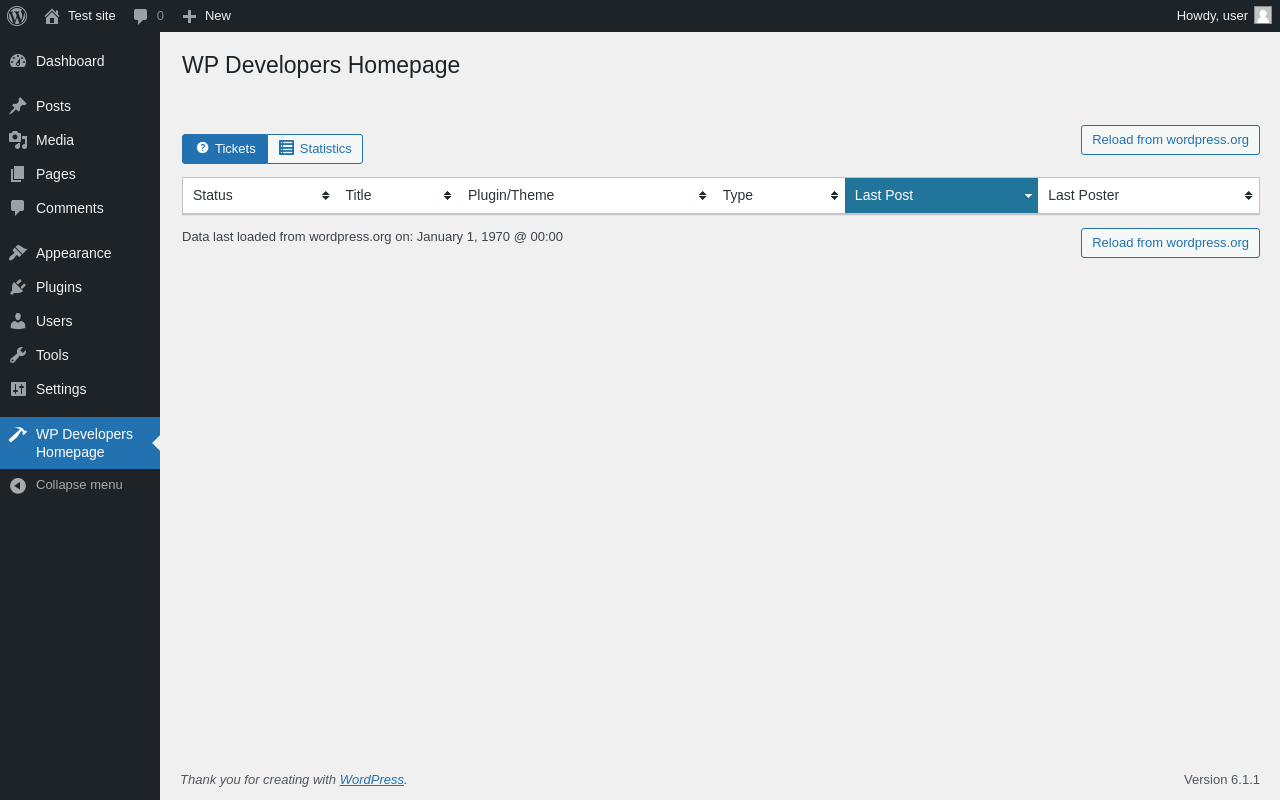Click the top Reload from wordpress.org button
Image resolution: width=1280 pixels, height=800 pixels.
tap(1170, 140)
